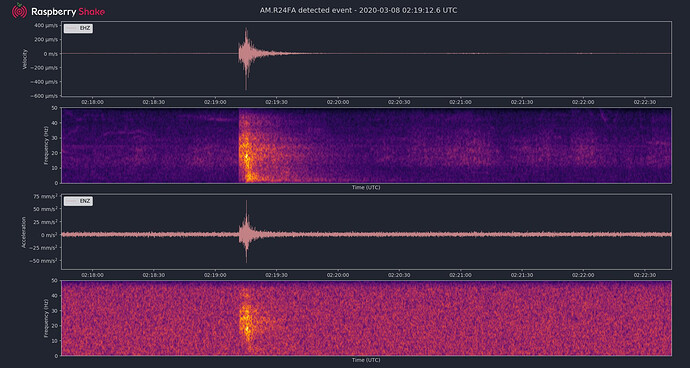Click the Velocity axis label
Viewport: 690px width, 368px height.
[26, 59]
